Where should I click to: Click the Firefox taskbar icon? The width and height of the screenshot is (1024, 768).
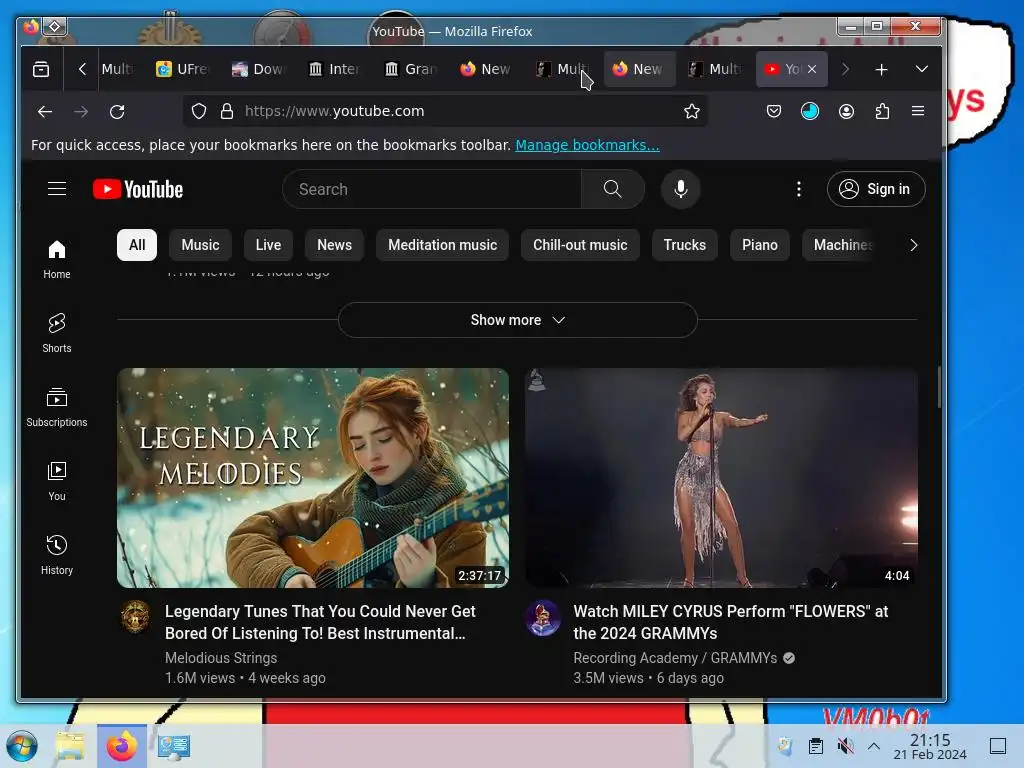122,746
